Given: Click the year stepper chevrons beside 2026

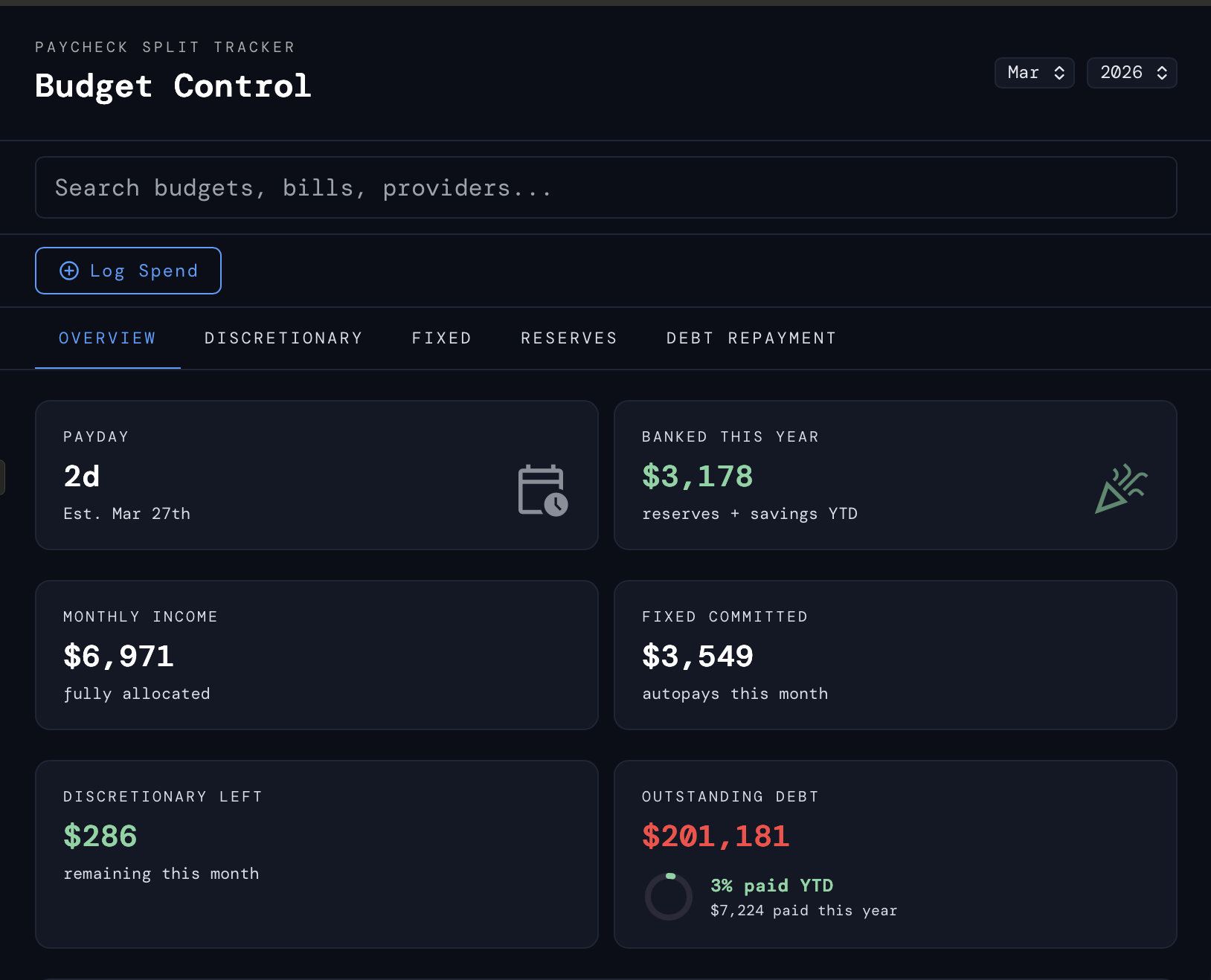Looking at the screenshot, I should point(1160,72).
